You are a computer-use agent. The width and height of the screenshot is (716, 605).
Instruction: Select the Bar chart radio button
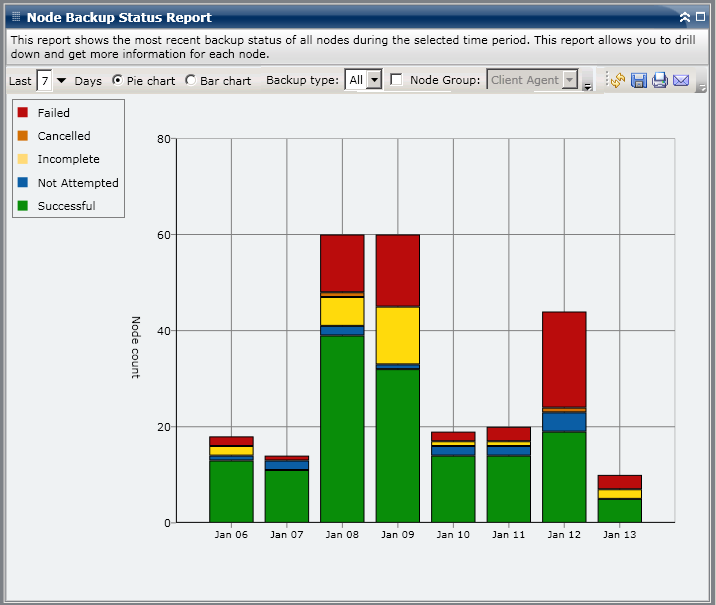191,80
